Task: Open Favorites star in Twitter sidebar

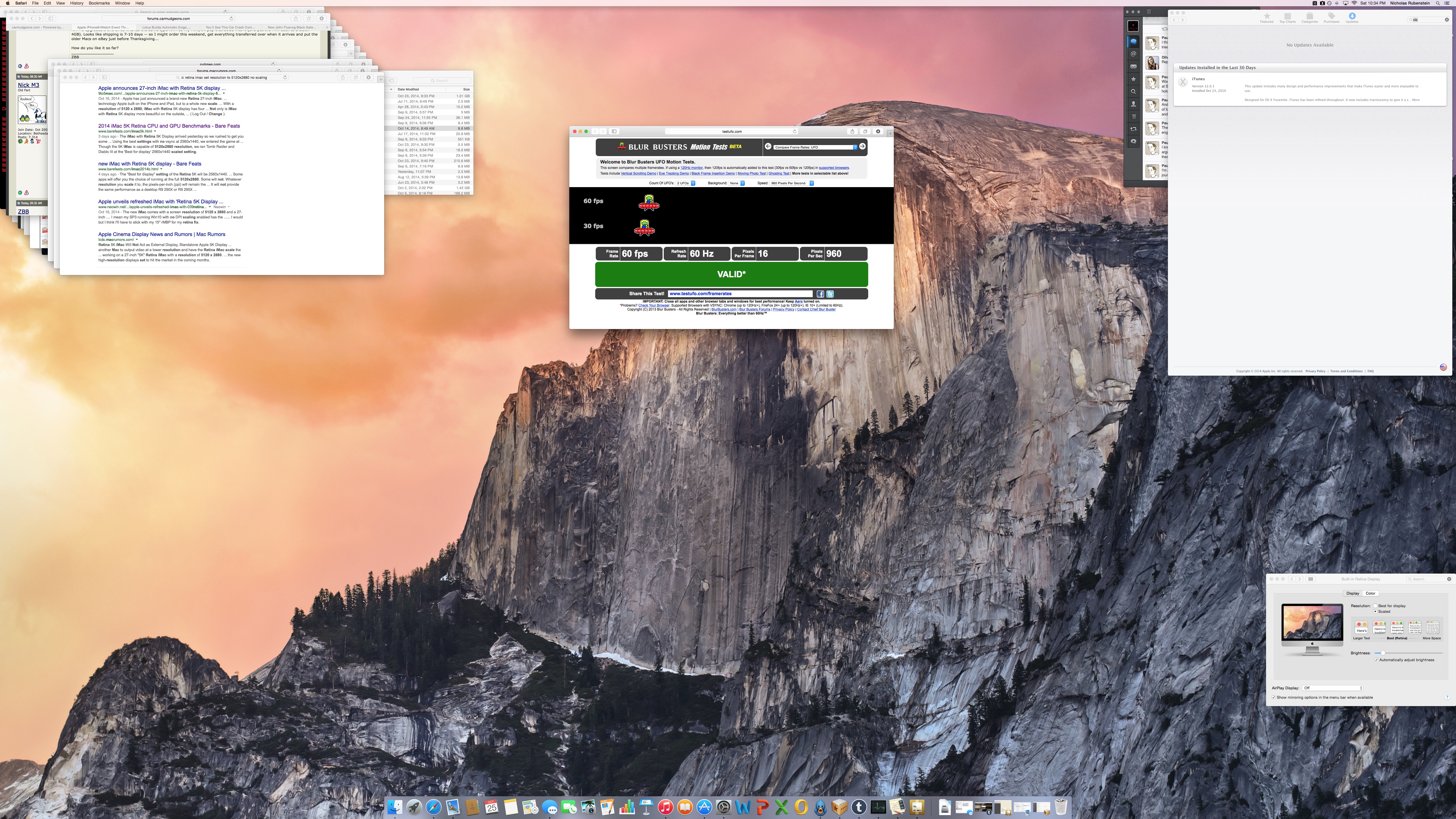Action: (x=1133, y=79)
